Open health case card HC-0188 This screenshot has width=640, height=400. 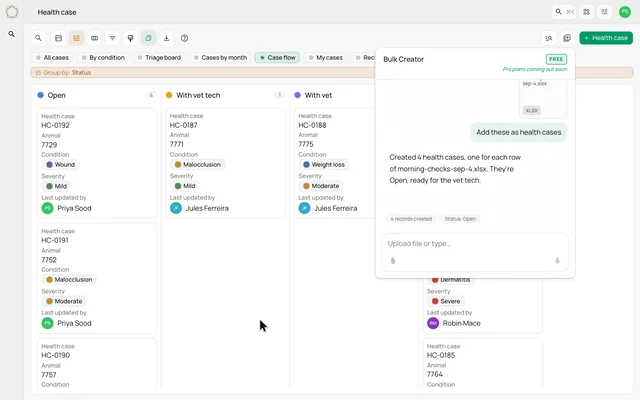coord(335,163)
